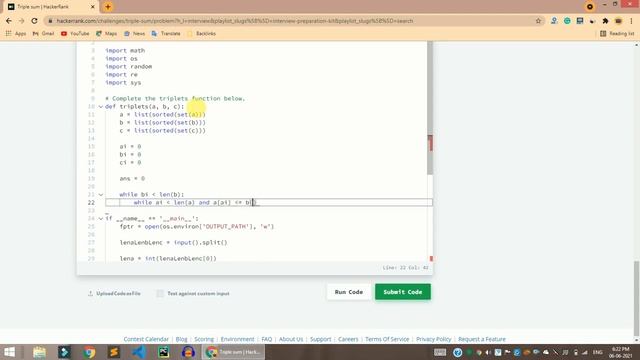Open the Maps bookmark
The width and height of the screenshot is (640, 360).
[107, 33]
